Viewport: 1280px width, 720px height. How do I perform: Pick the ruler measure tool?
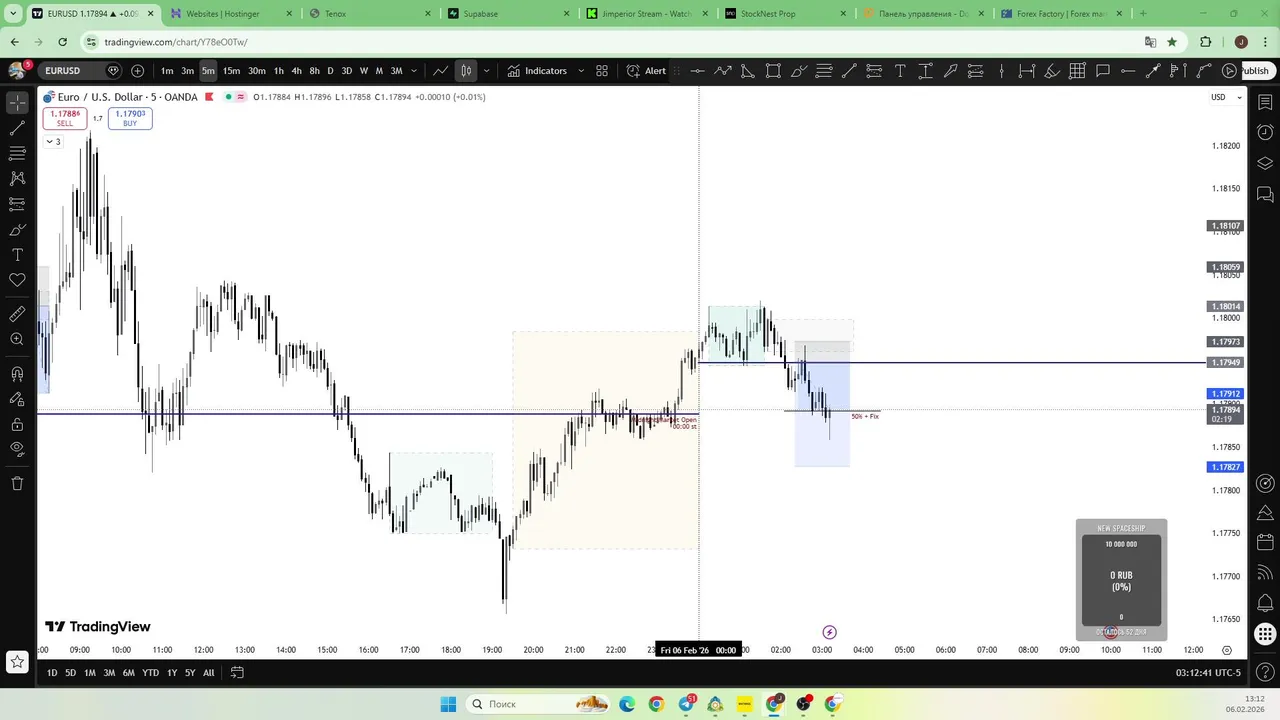17,314
